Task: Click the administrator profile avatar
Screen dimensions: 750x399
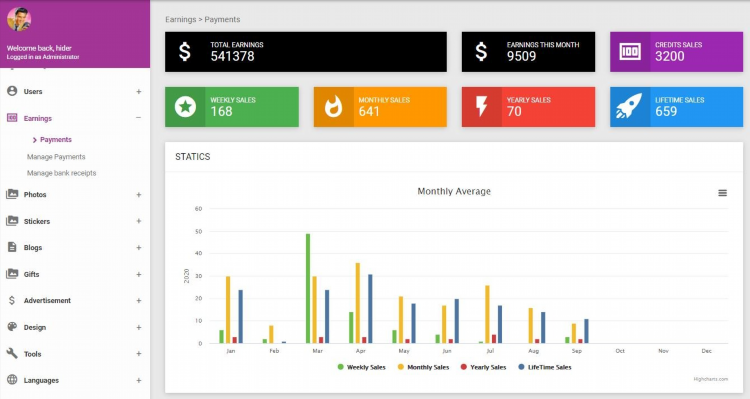Action: tap(19, 19)
